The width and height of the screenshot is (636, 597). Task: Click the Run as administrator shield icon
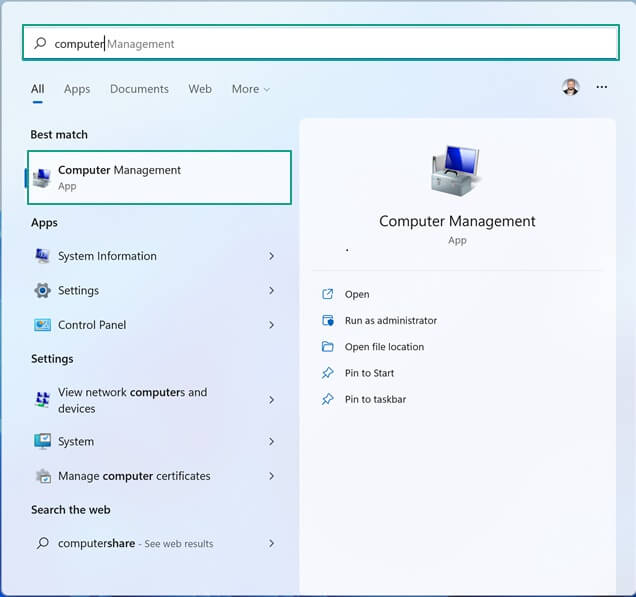pos(328,320)
